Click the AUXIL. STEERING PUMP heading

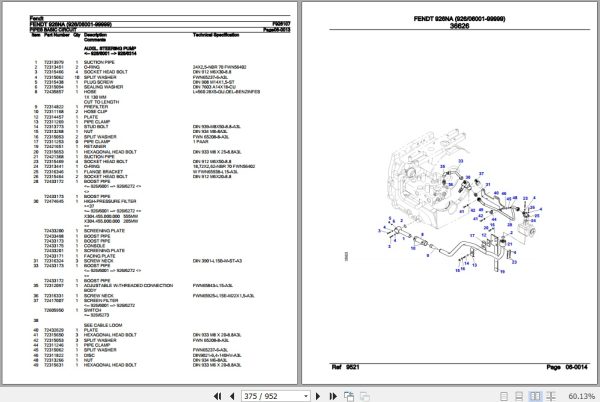click(110, 48)
